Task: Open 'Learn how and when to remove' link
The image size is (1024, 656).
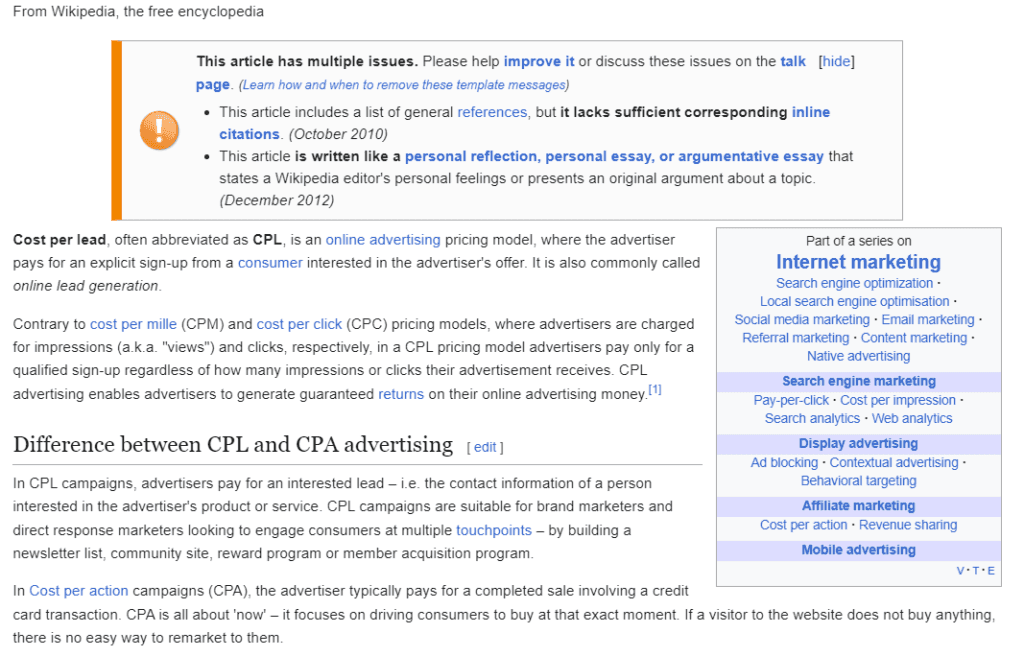Action: 404,85
